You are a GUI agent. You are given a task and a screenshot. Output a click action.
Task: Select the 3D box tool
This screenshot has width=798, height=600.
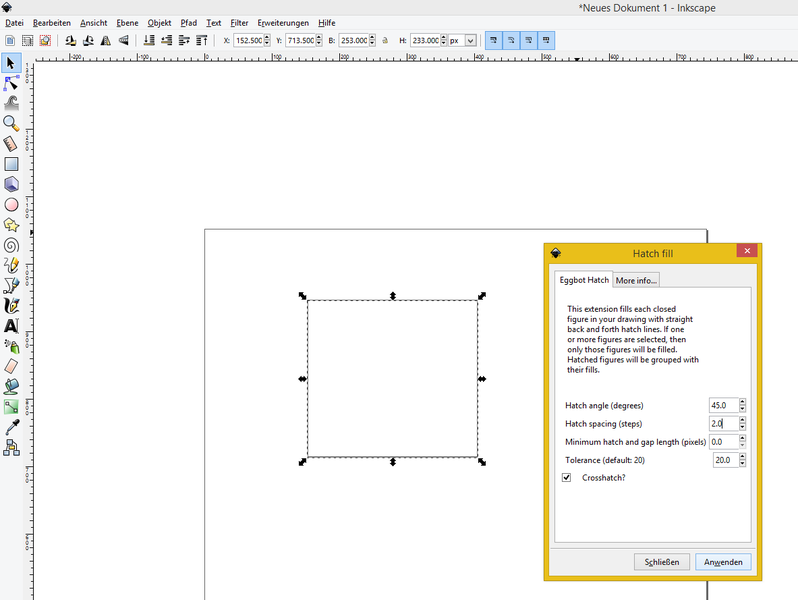point(11,184)
